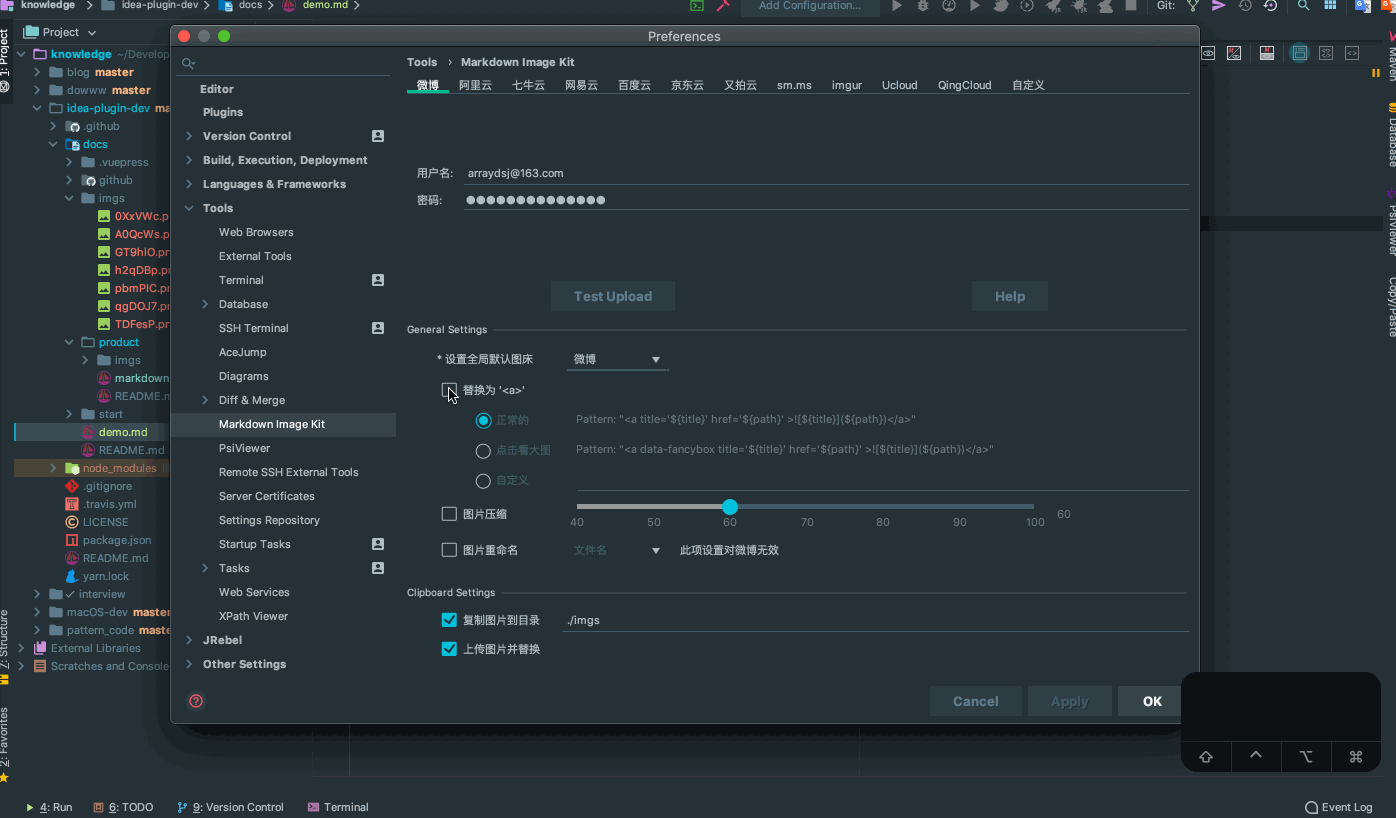Screen dimensions: 1396x818
Task: Click the Test Upload button
Action: 612,296
